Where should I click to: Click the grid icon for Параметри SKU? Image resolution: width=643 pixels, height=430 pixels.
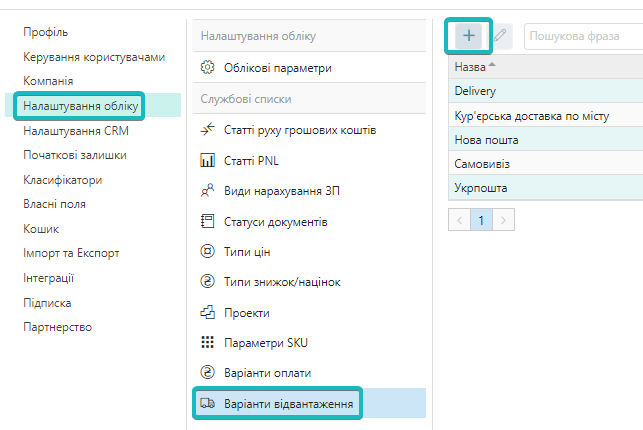208,342
